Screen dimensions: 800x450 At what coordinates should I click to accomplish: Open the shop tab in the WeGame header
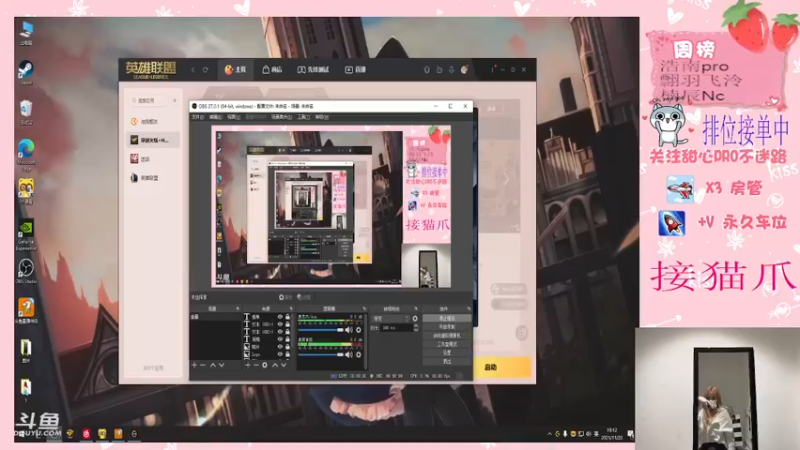(x=272, y=70)
